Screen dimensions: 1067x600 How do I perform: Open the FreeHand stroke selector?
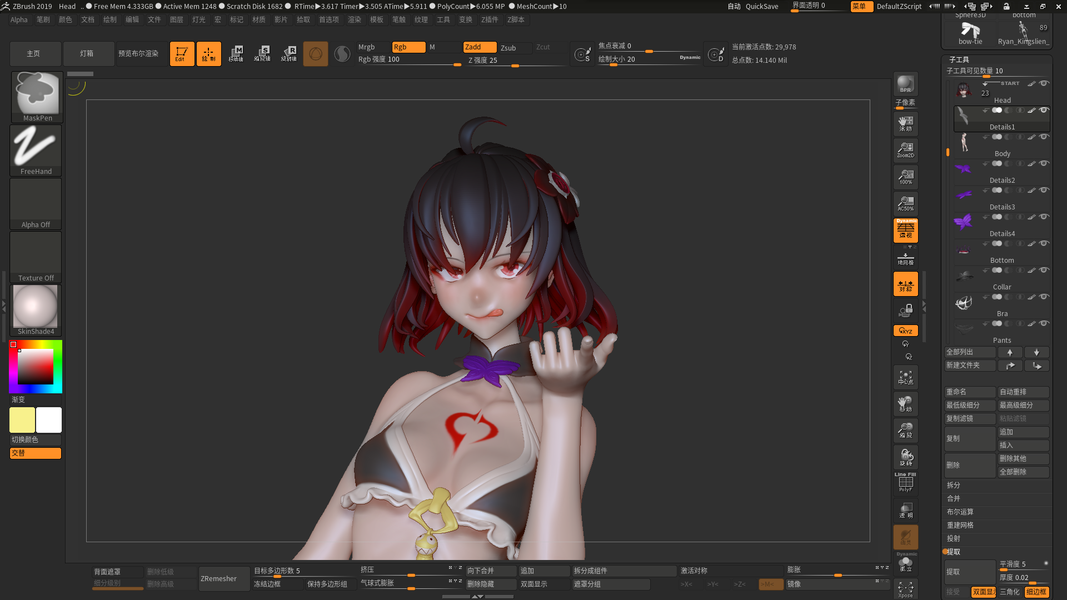point(36,150)
